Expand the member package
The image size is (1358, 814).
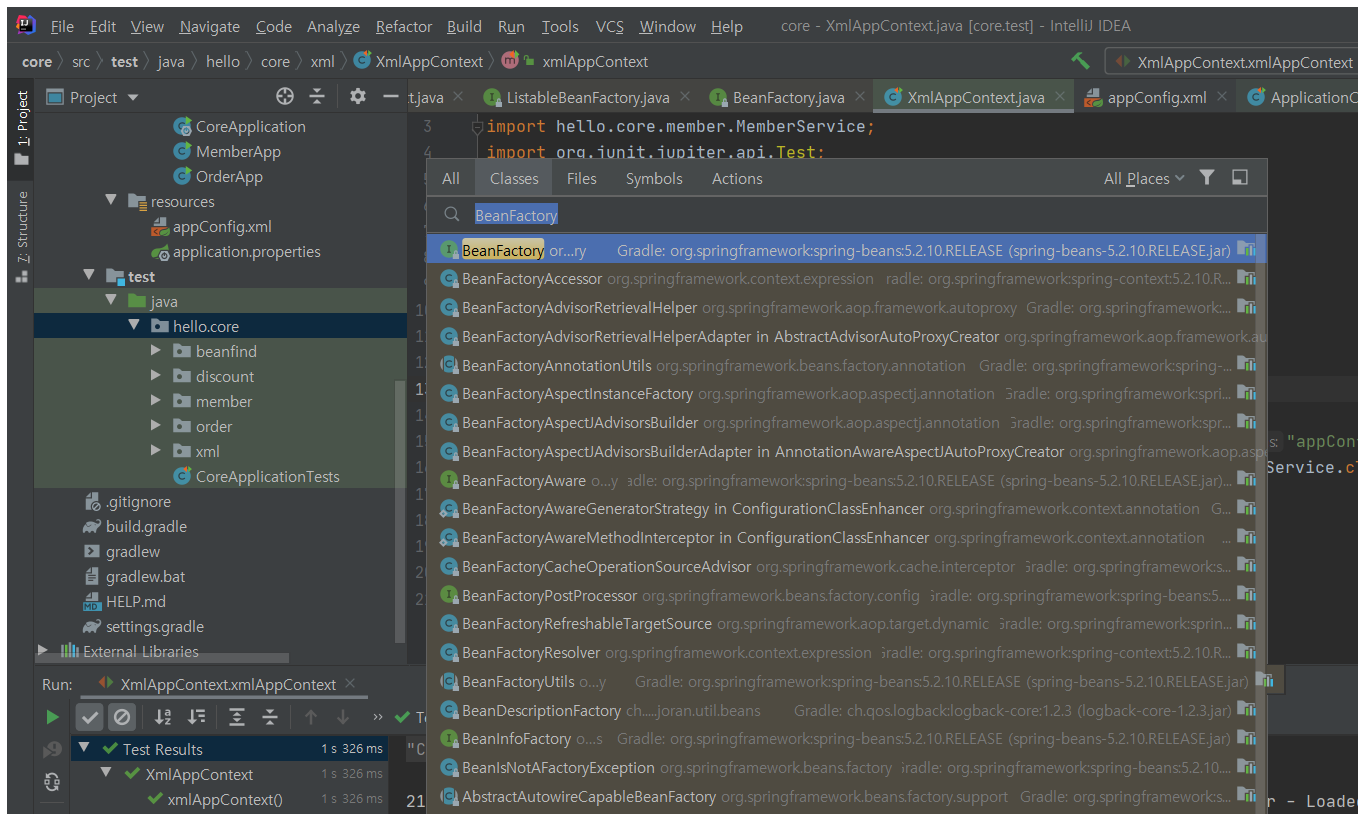155,401
